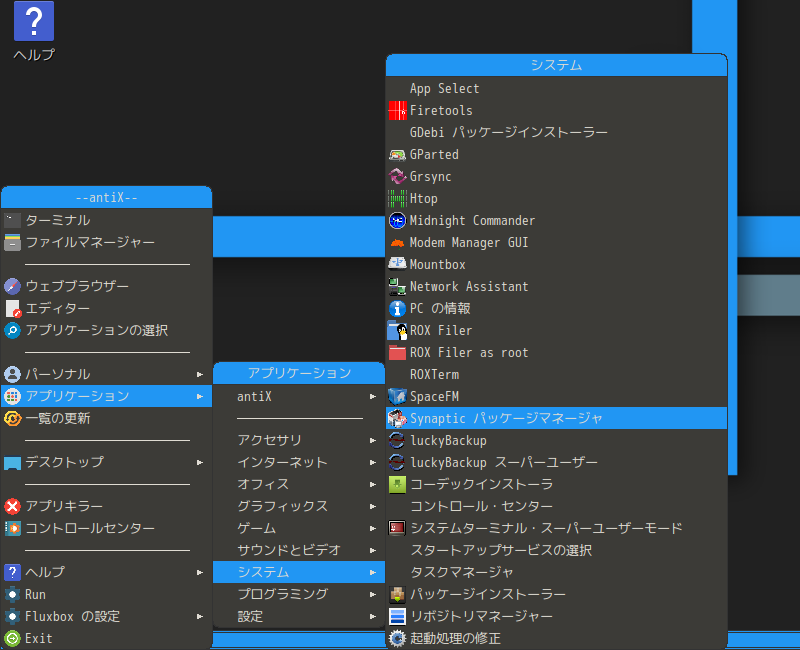Launch システムターミナル・スーパーユーザーモード
Screen dimensions: 800x650
(556, 528)
